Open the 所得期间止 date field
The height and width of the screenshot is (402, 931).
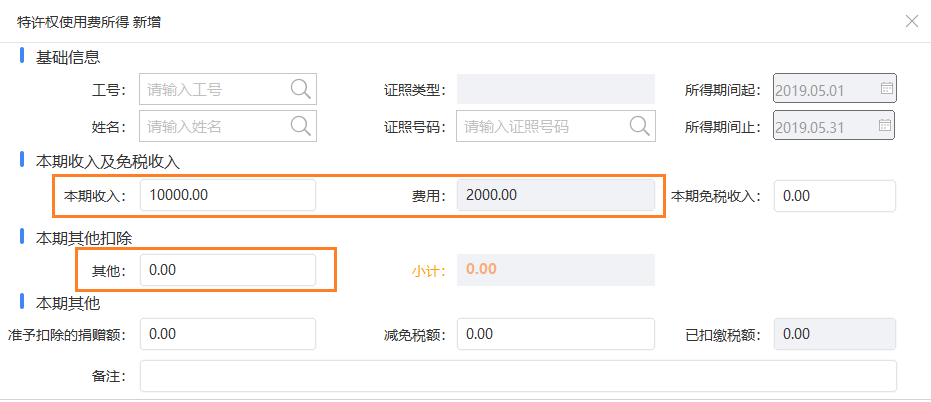click(x=834, y=126)
